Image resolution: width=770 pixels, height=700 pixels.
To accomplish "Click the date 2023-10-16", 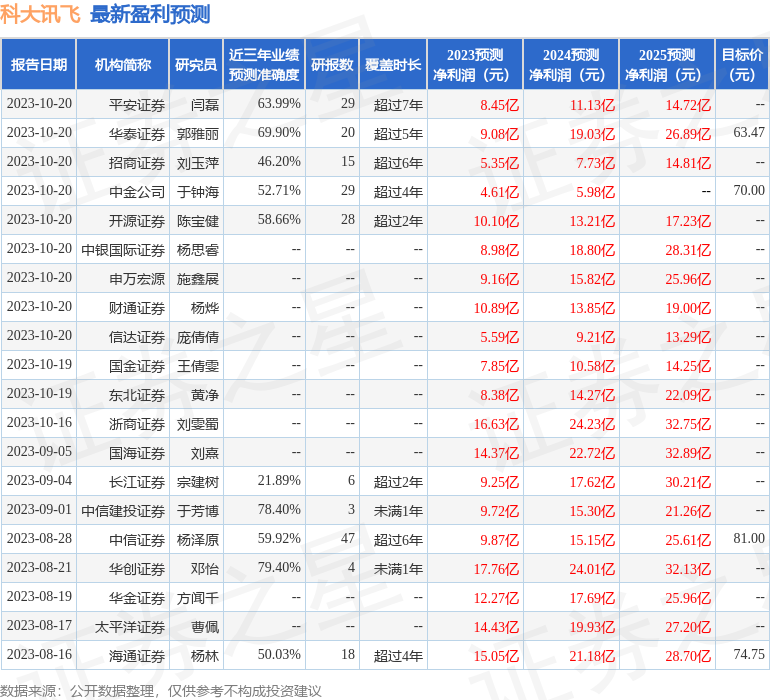I will tap(39, 422).
